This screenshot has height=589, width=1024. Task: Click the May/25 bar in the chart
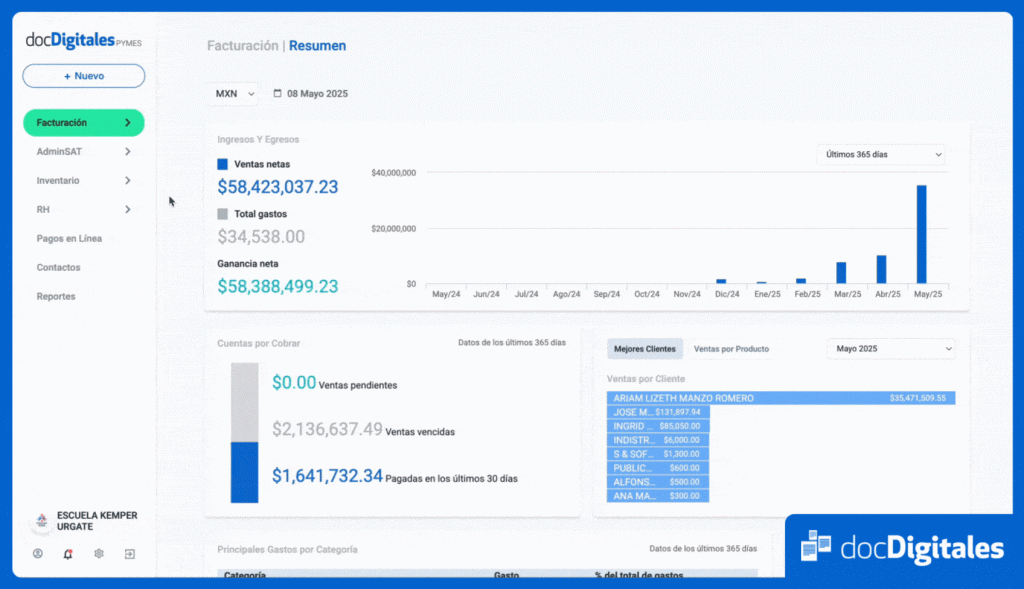point(921,235)
